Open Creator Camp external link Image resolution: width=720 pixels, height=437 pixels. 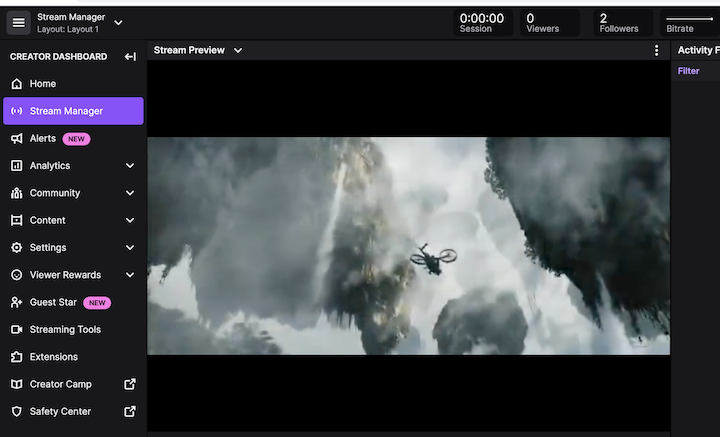(129, 384)
